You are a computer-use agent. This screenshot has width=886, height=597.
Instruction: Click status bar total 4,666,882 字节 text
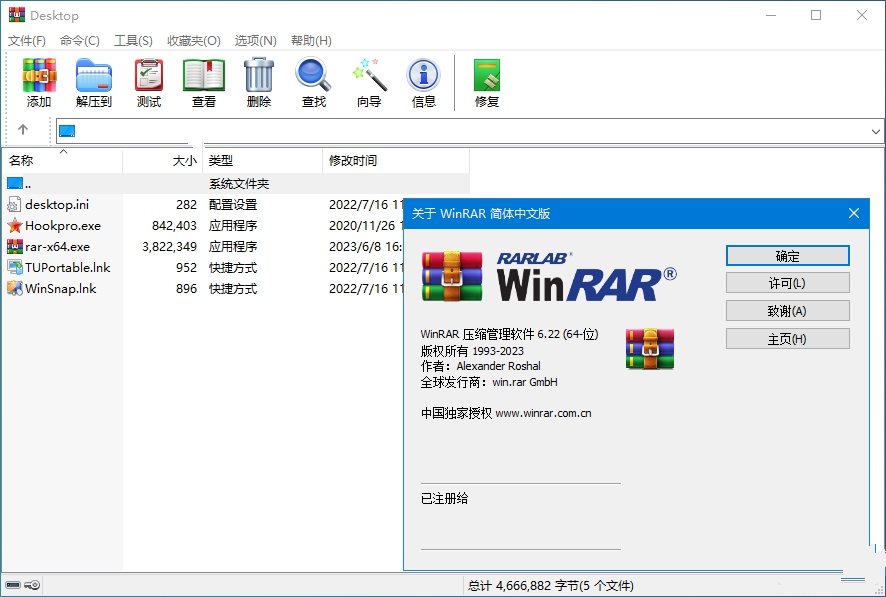[x=551, y=586]
